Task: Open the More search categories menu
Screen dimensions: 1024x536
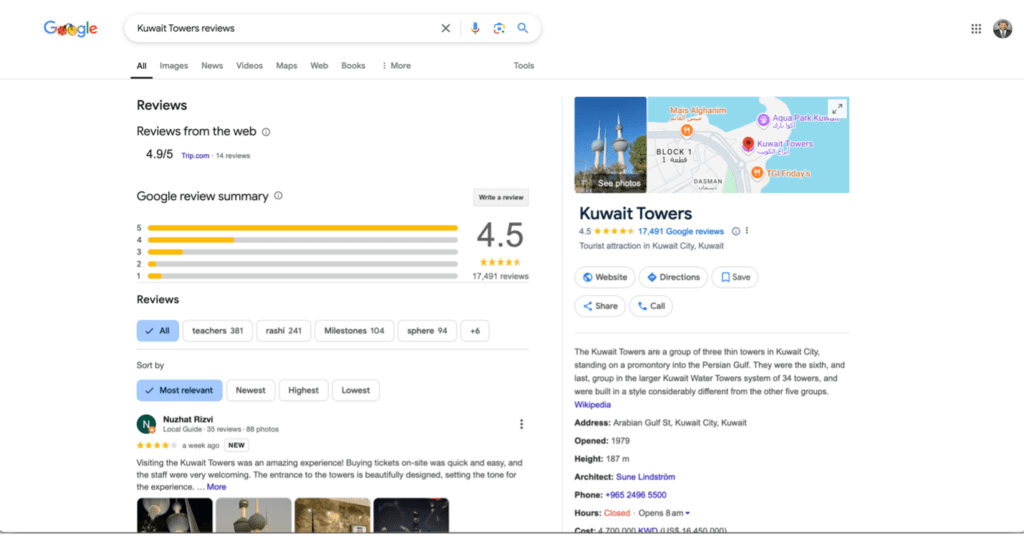Action: point(396,66)
